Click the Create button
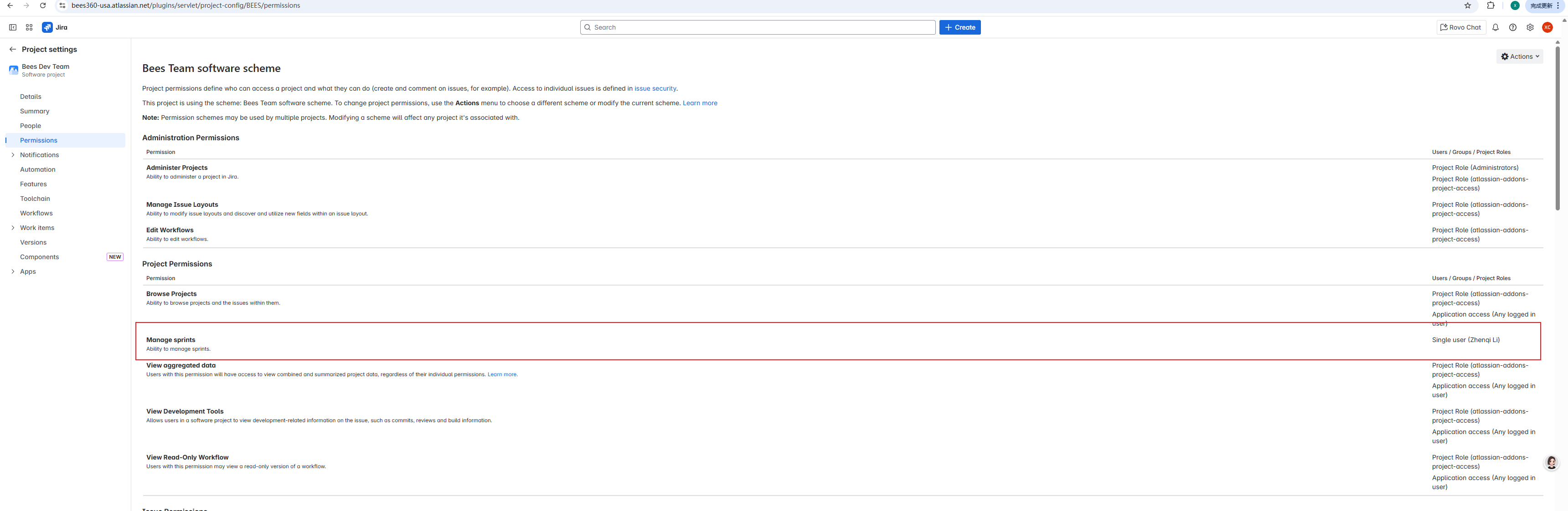 coord(959,27)
